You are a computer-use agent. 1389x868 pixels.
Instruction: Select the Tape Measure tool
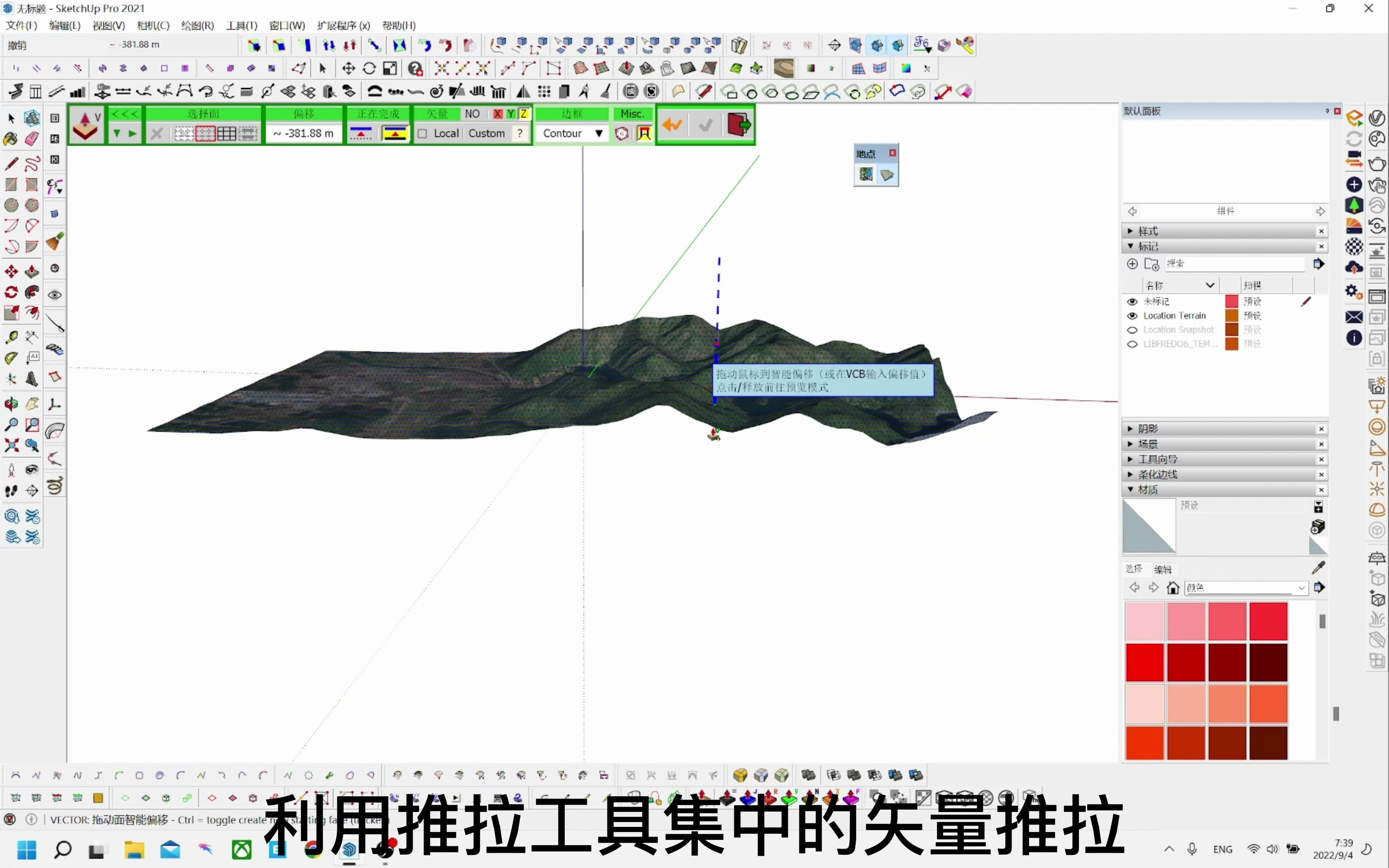click(11, 336)
